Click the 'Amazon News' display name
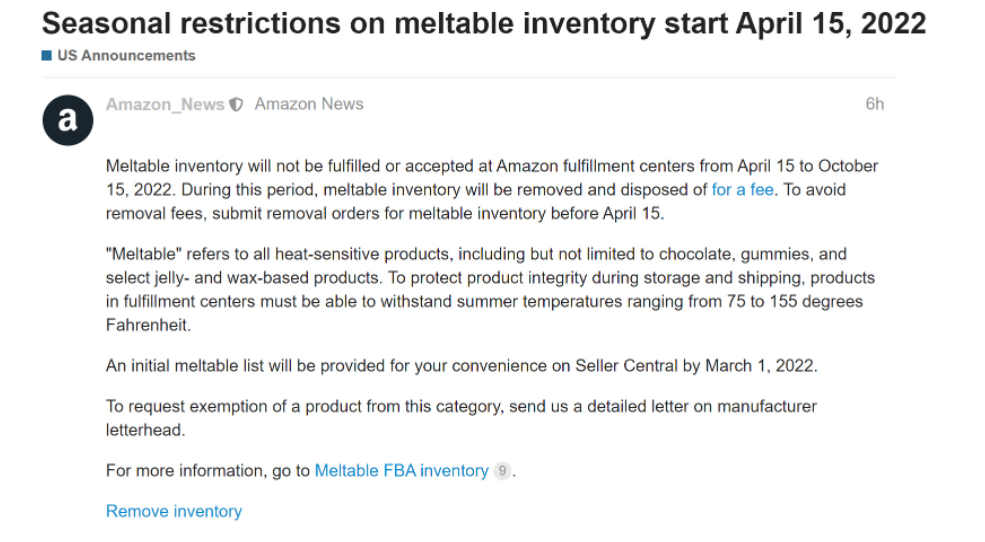 (x=309, y=104)
